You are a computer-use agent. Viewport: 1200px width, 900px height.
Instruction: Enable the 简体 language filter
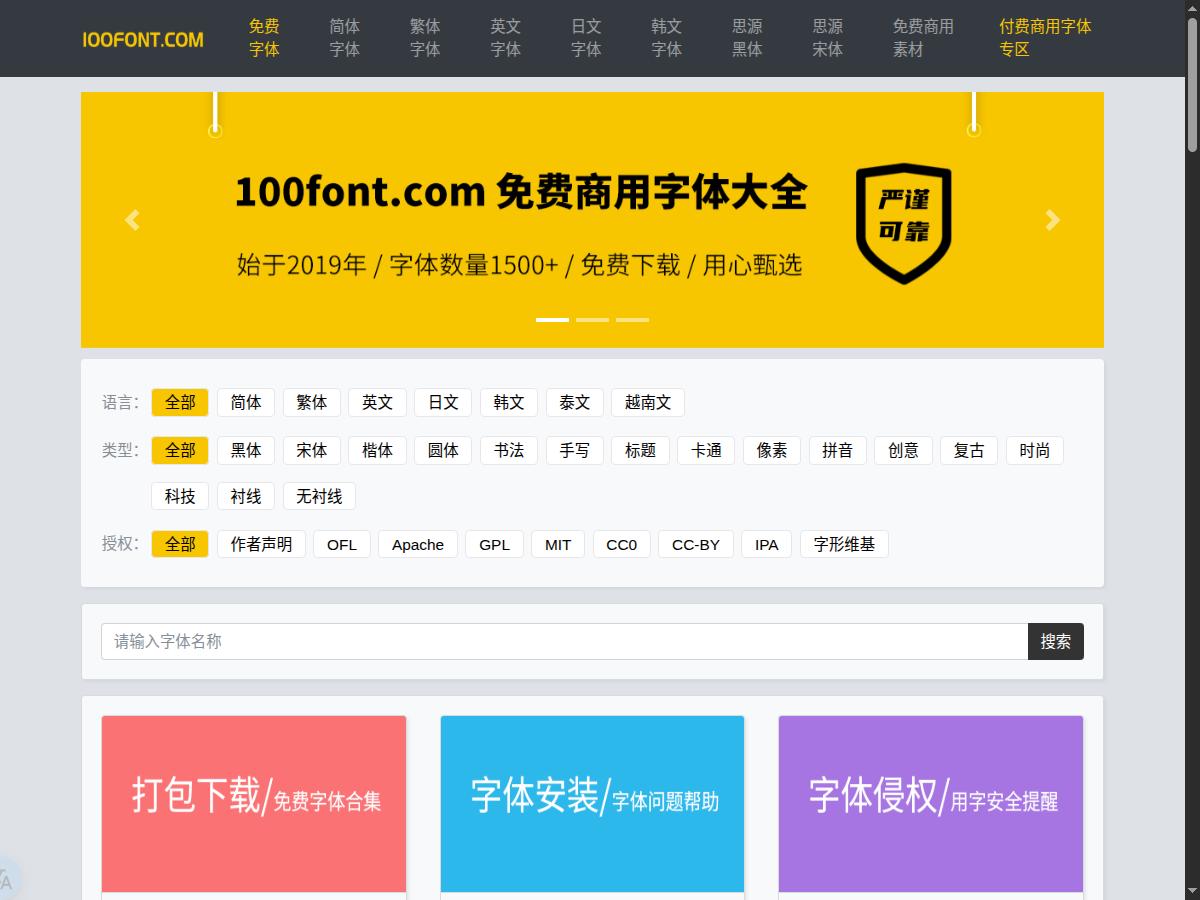point(246,402)
